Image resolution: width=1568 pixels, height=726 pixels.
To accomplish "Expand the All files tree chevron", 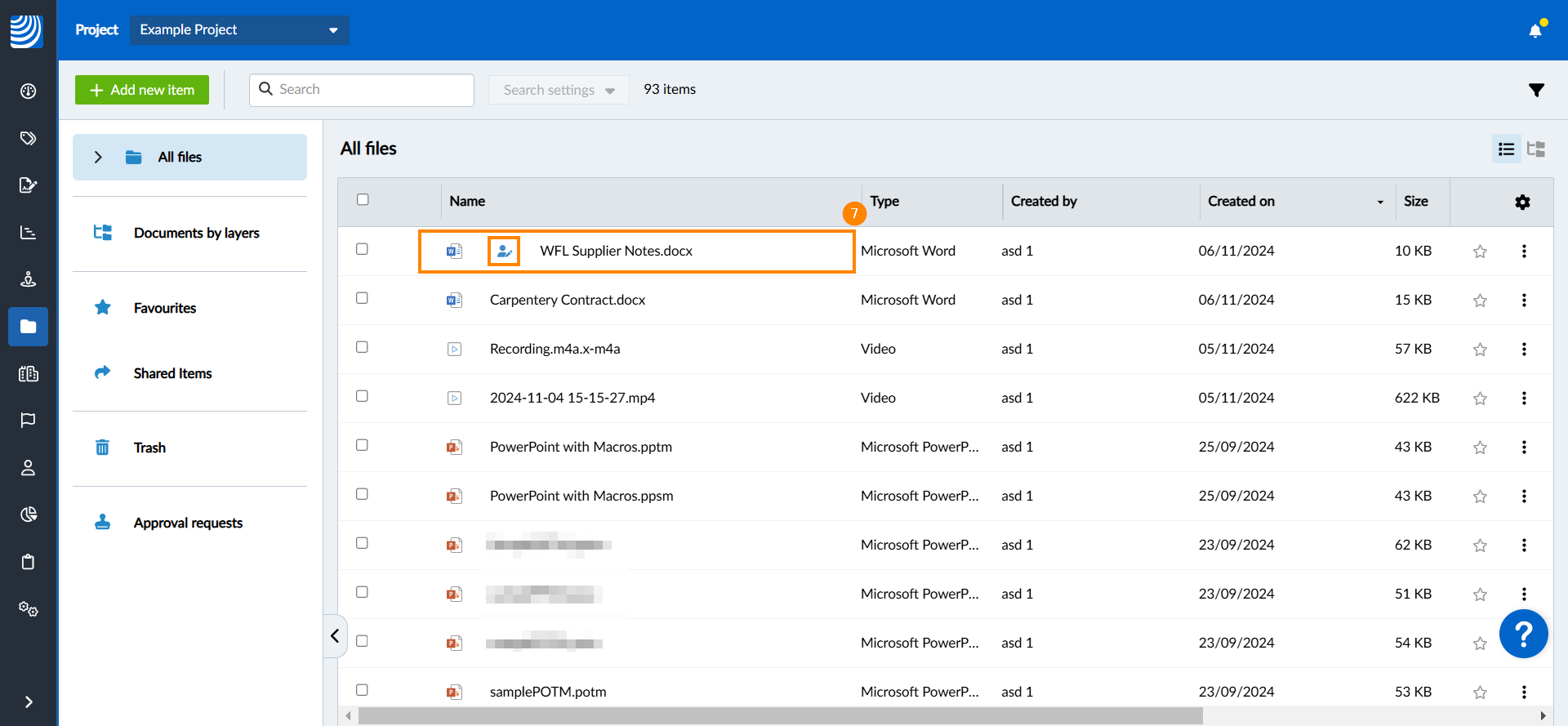I will (98, 157).
